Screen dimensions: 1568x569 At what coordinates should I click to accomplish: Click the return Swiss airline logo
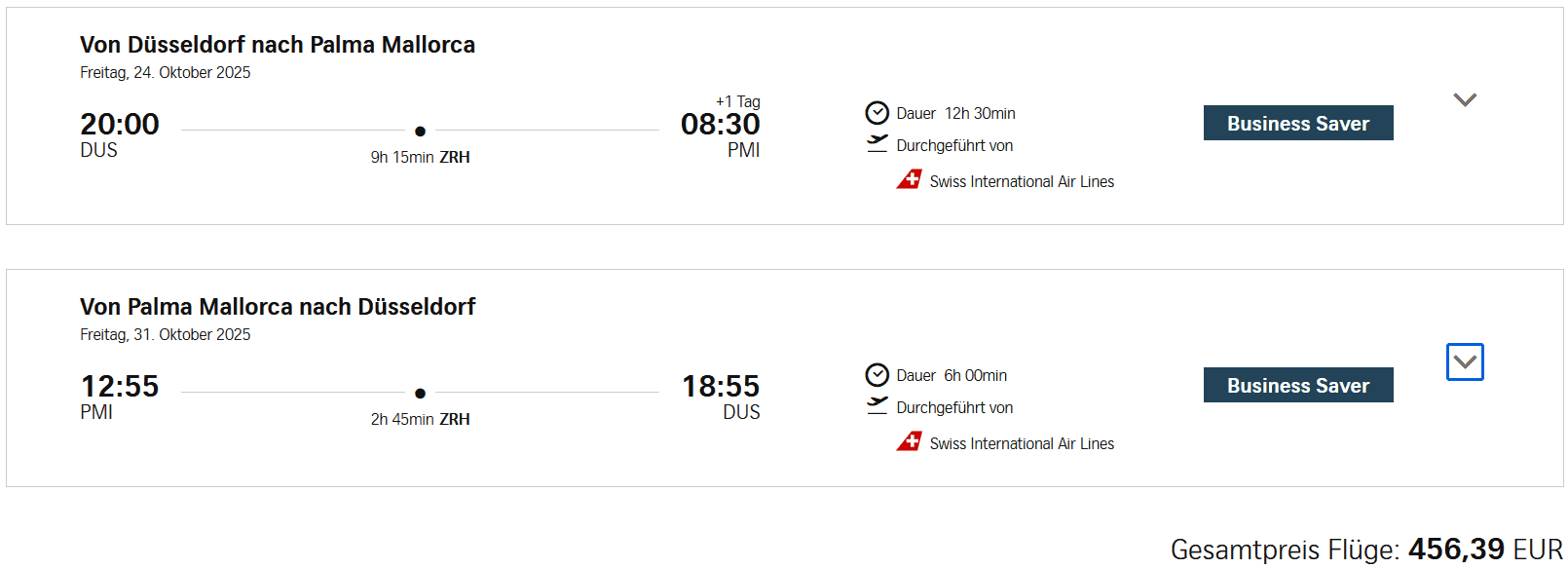click(910, 442)
